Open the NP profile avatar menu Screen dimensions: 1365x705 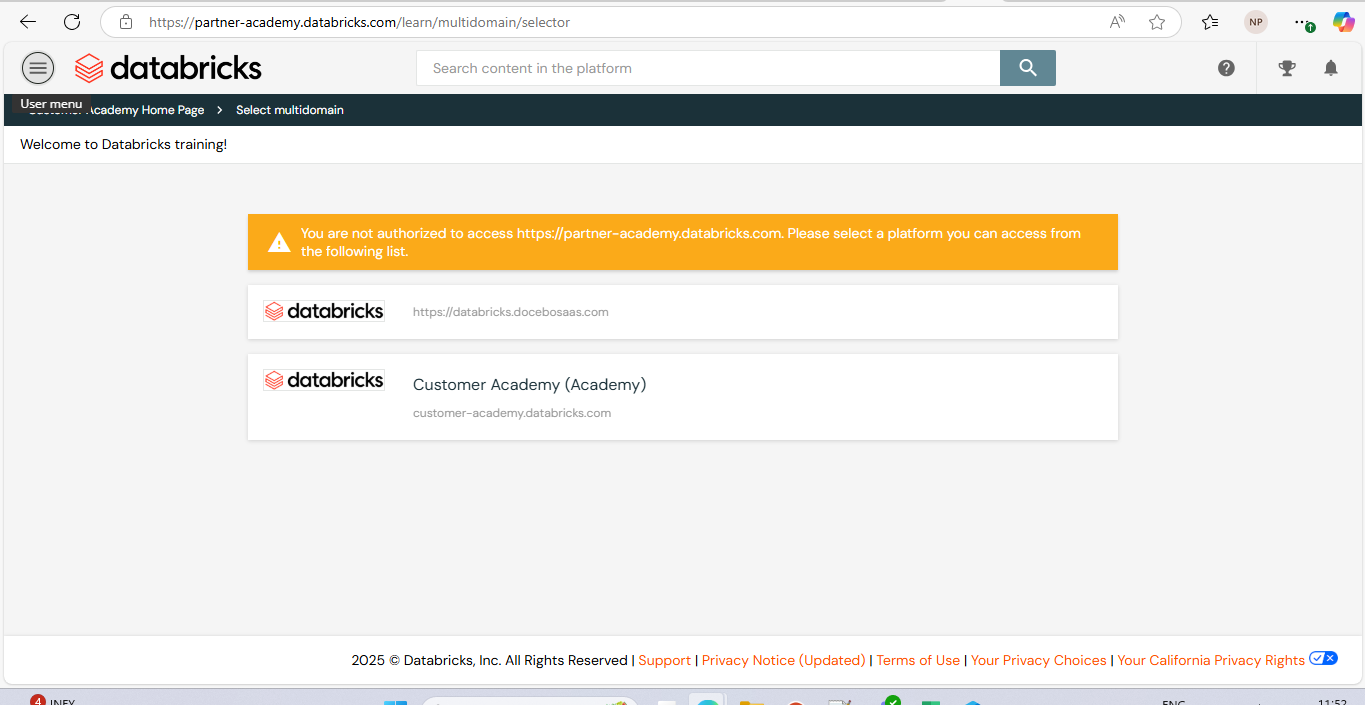[1255, 21]
